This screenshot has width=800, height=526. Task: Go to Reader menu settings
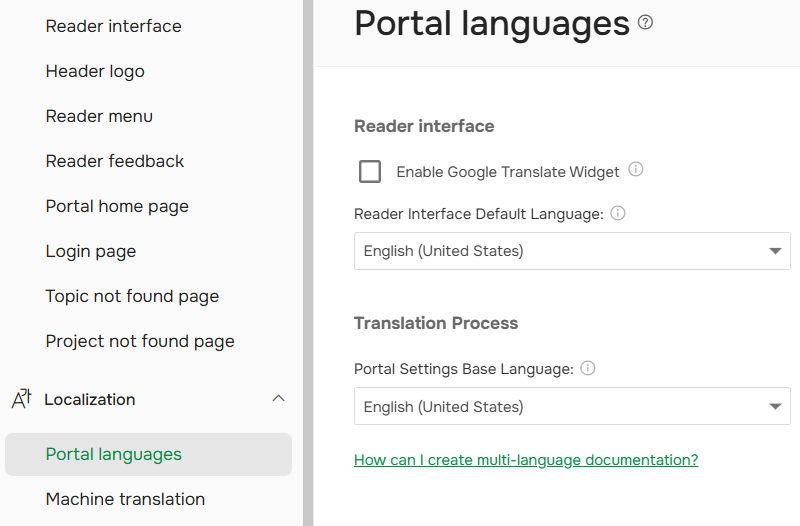pyautogui.click(x=99, y=116)
